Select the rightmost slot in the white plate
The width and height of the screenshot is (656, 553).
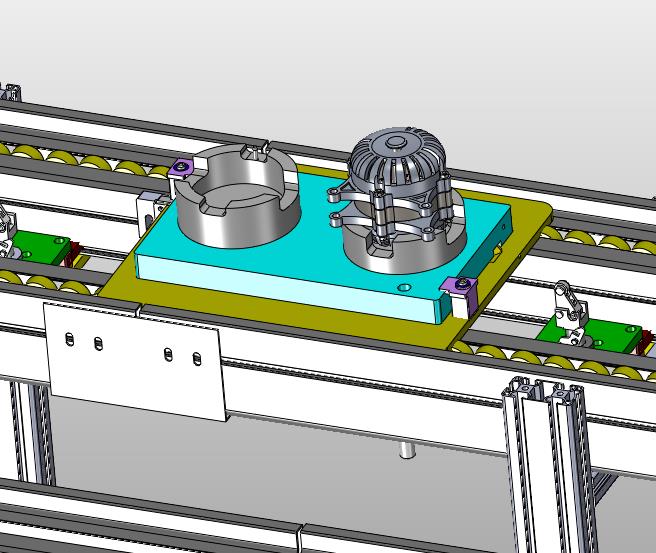[x=196, y=359]
